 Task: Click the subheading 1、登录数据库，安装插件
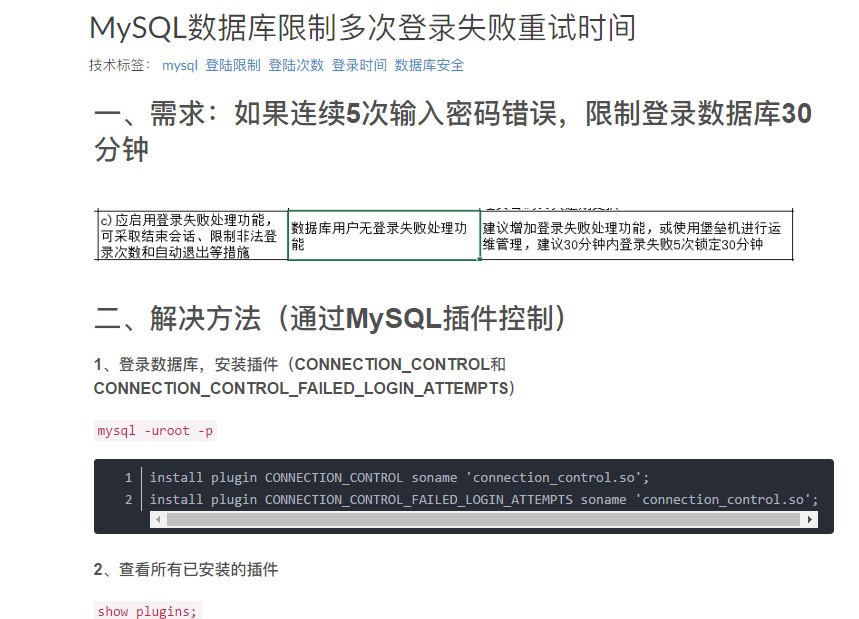[x=304, y=376]
